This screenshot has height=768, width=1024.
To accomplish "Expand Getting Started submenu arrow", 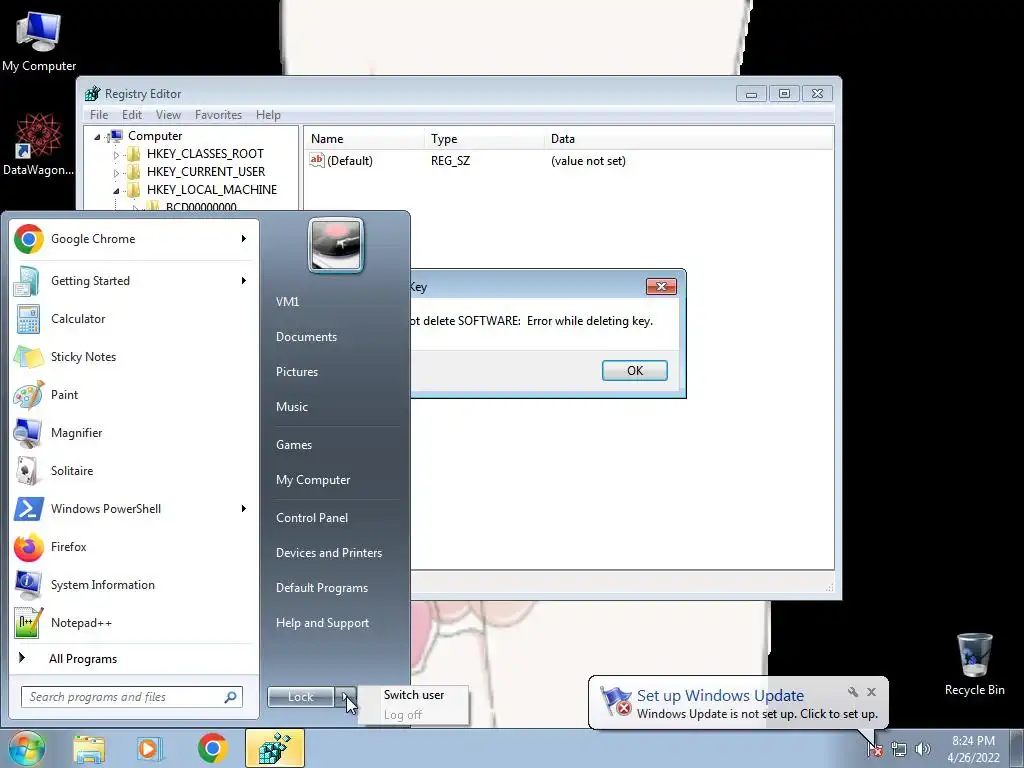I will (244, 281).
